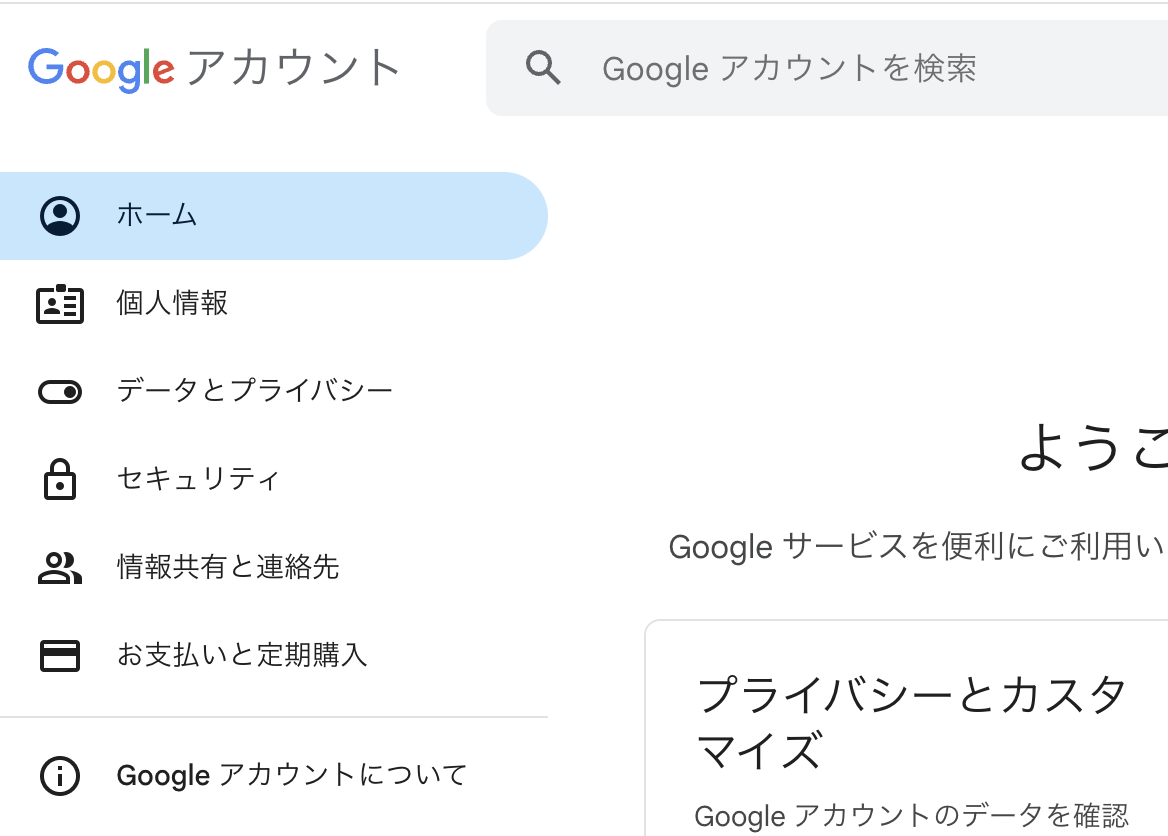Open お支払いと定期購入 page
Screen dimensions: 1168x836
[x=242, y=655]
